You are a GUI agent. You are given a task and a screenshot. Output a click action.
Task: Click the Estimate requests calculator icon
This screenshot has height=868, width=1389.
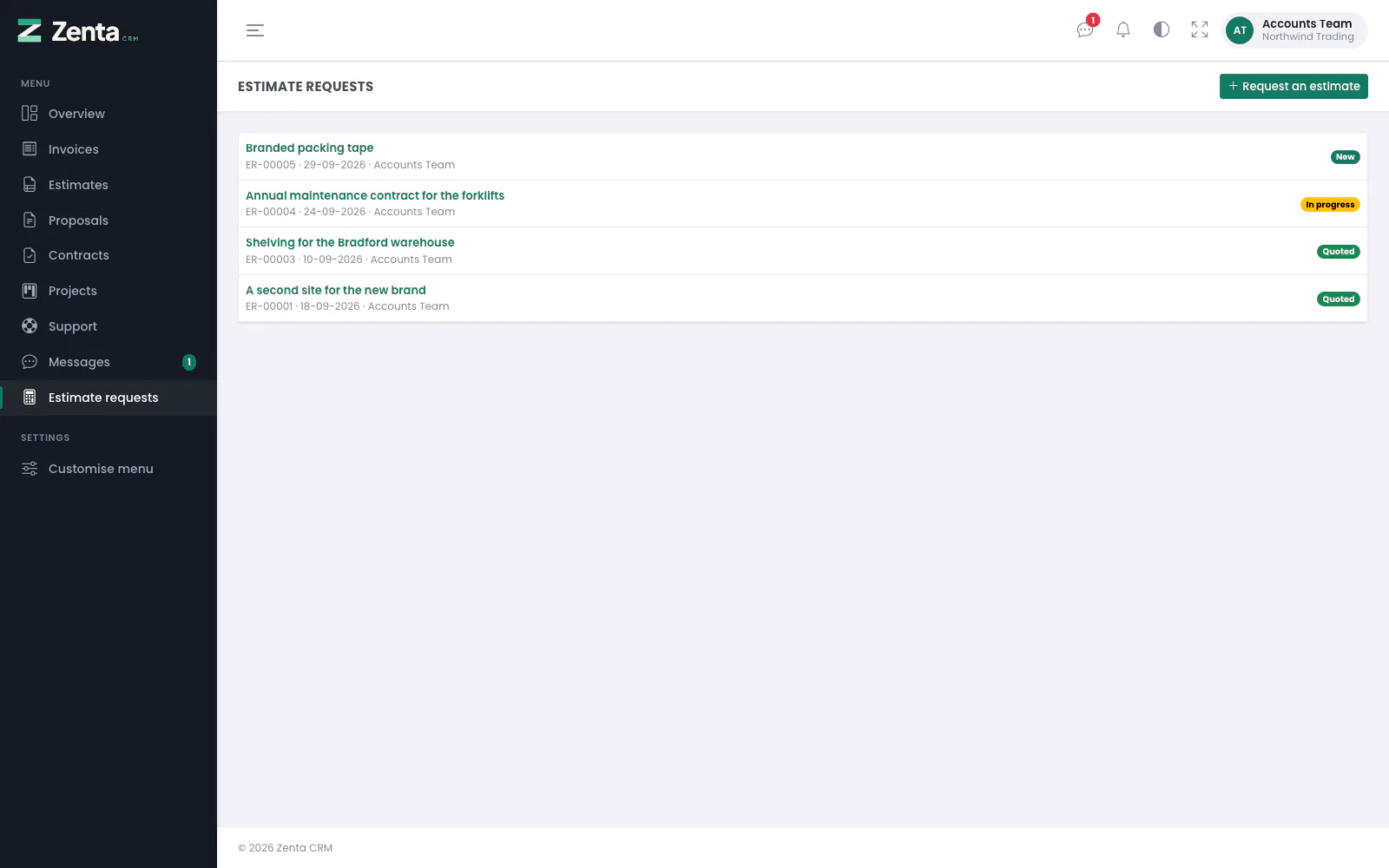coord(30,398)
